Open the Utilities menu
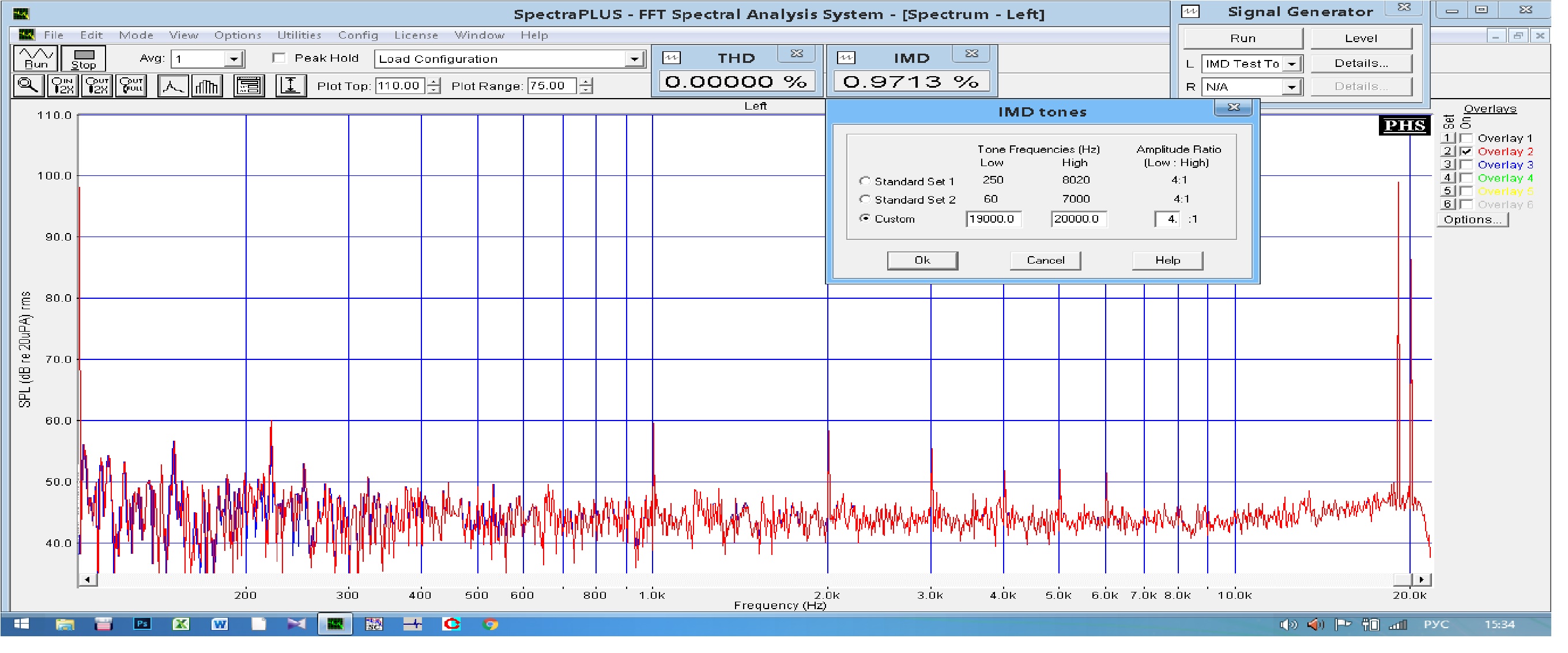1568x653 pixels. point(299,35)
